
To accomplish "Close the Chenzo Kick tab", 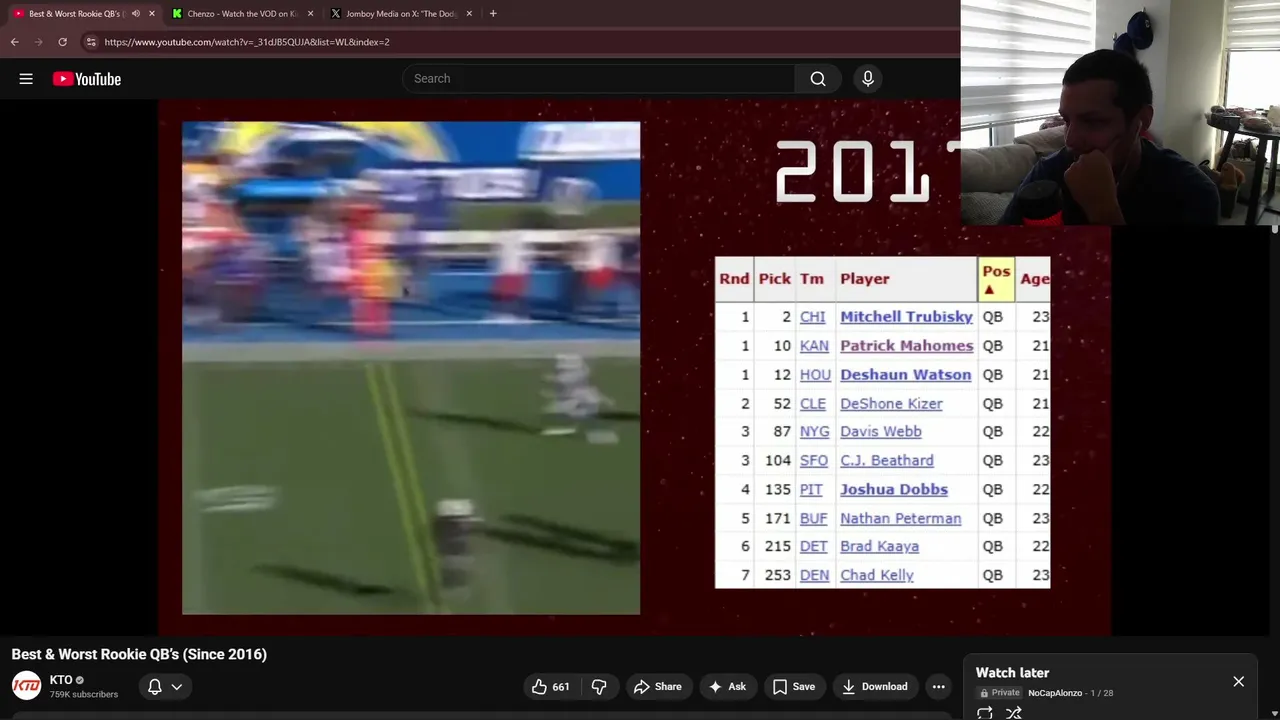I will [x=310, y=14].
